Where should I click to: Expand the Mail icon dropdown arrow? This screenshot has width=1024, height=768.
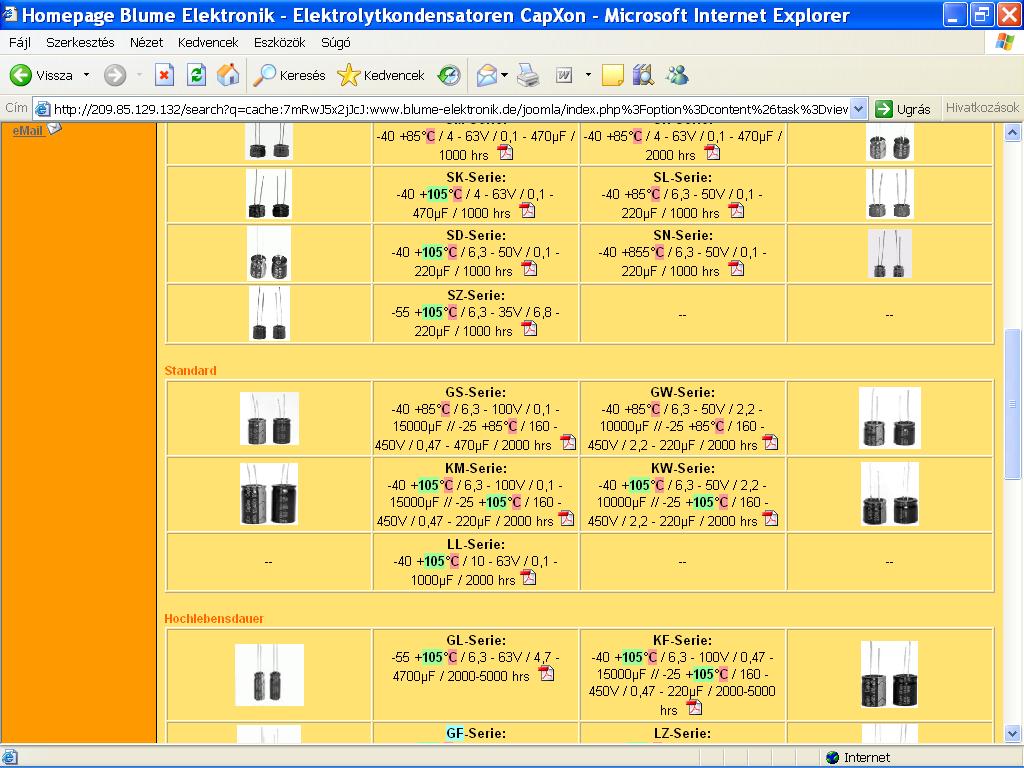[504, 75]
